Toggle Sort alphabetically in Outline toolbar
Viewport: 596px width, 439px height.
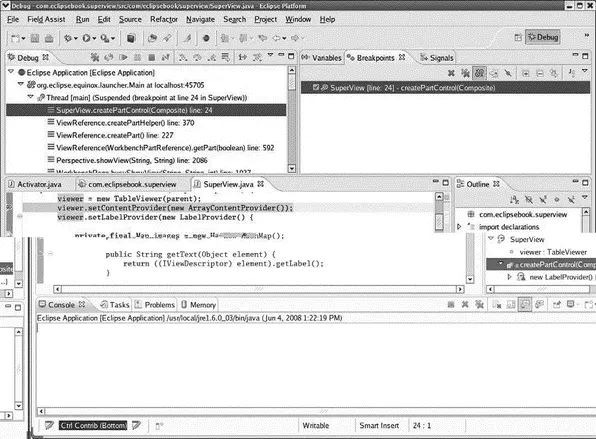[515, 200]
